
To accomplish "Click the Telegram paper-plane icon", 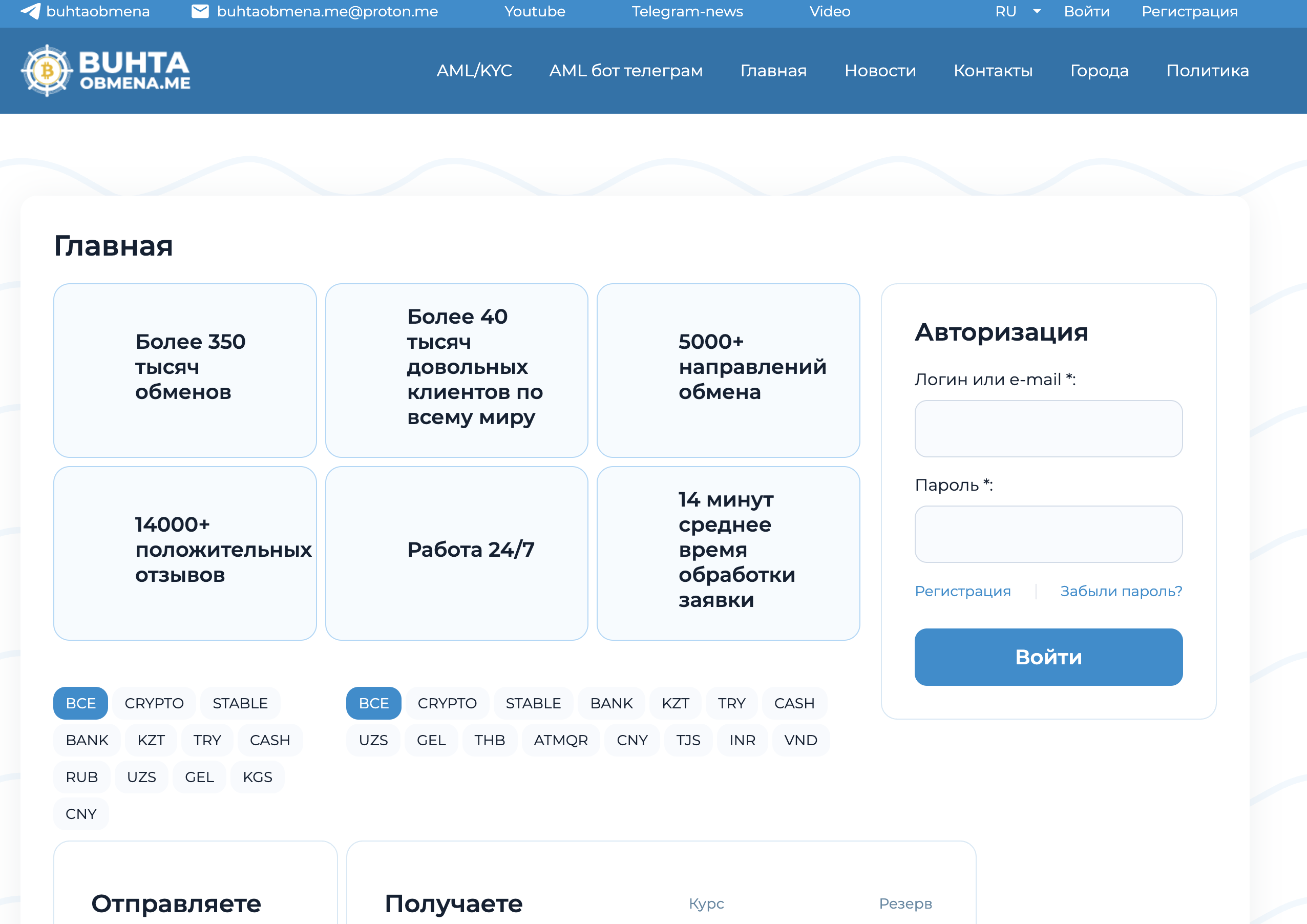I will point(30,11).
